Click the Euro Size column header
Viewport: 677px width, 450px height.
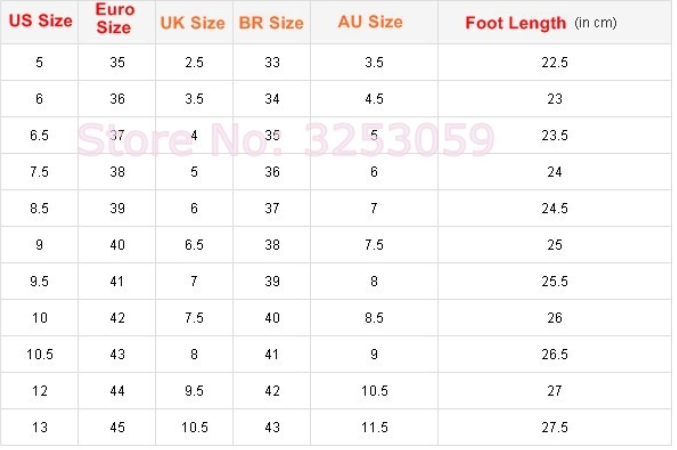pyautogui.click(x=115, y=21)
